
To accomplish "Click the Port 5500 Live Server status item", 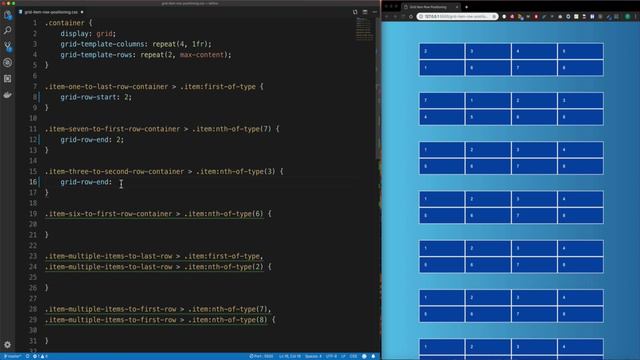I will pos(261,356).
